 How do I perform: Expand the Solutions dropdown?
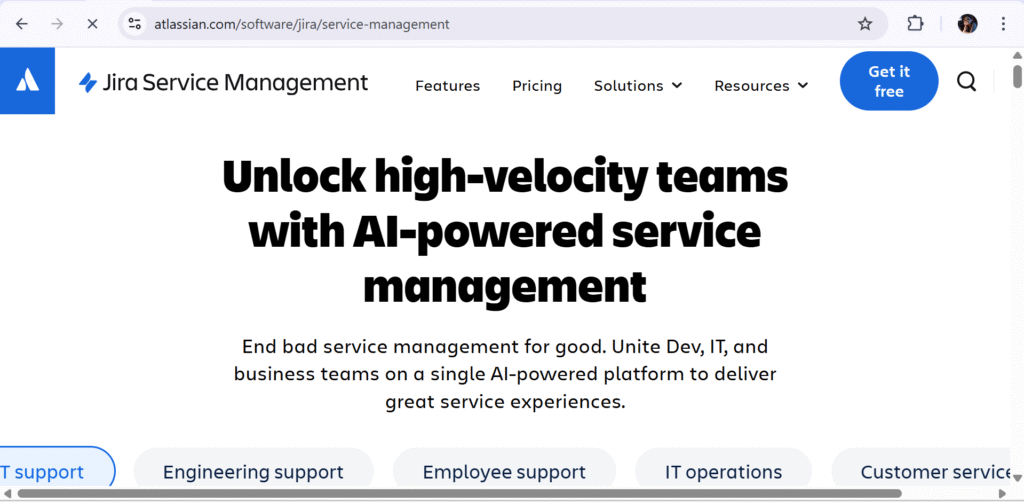[638, 86]
